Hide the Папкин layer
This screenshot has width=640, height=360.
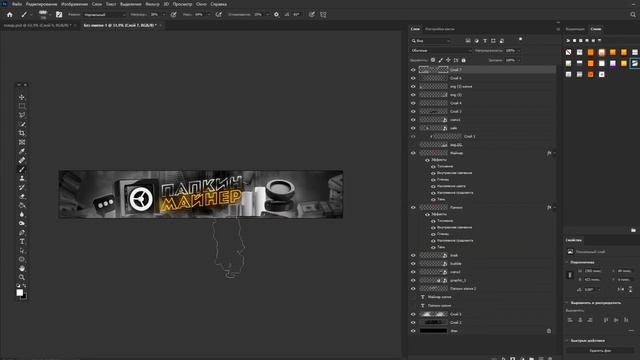413,207
